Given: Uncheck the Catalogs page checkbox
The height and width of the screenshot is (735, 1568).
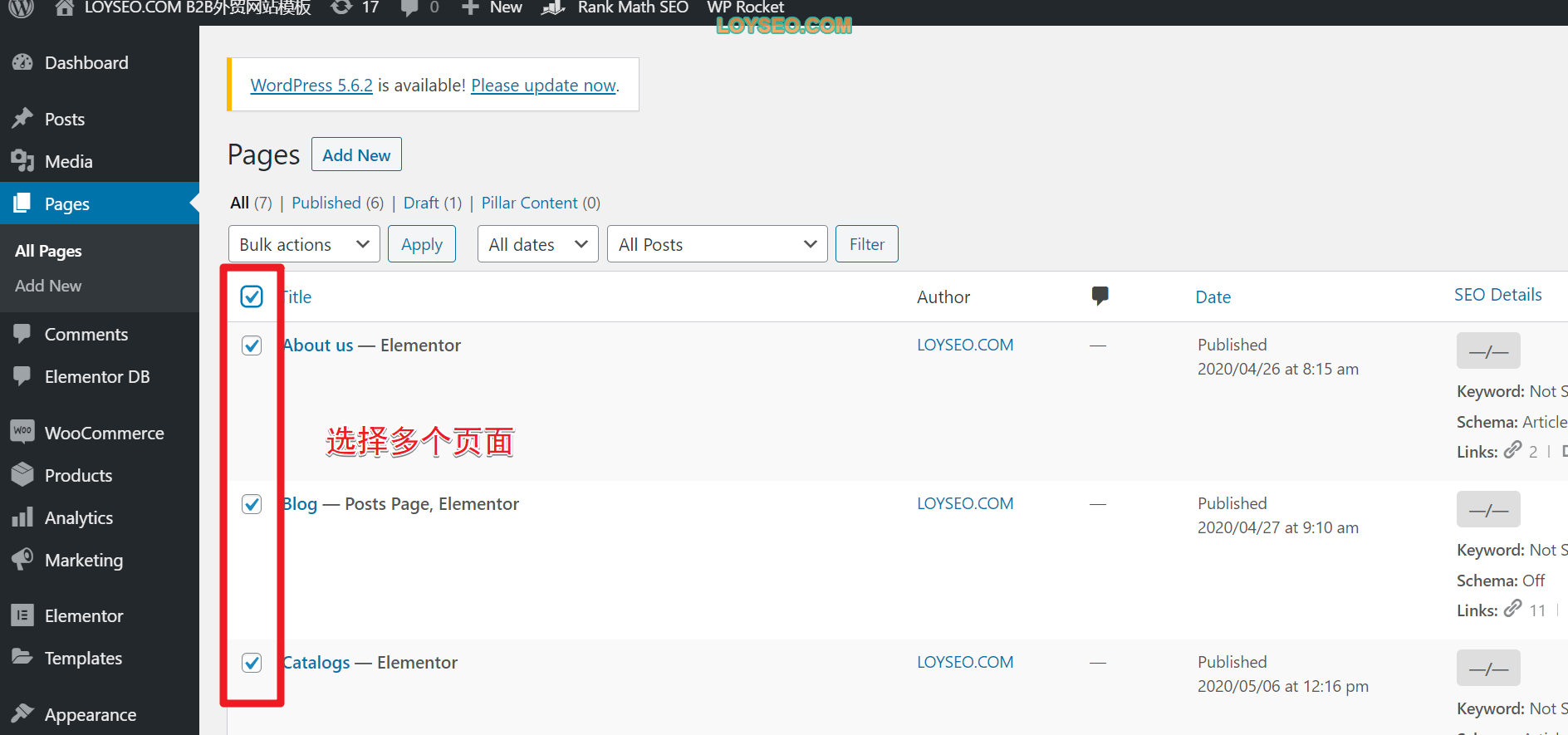Looking at the screenshot, I should click(x=252, y=662).
